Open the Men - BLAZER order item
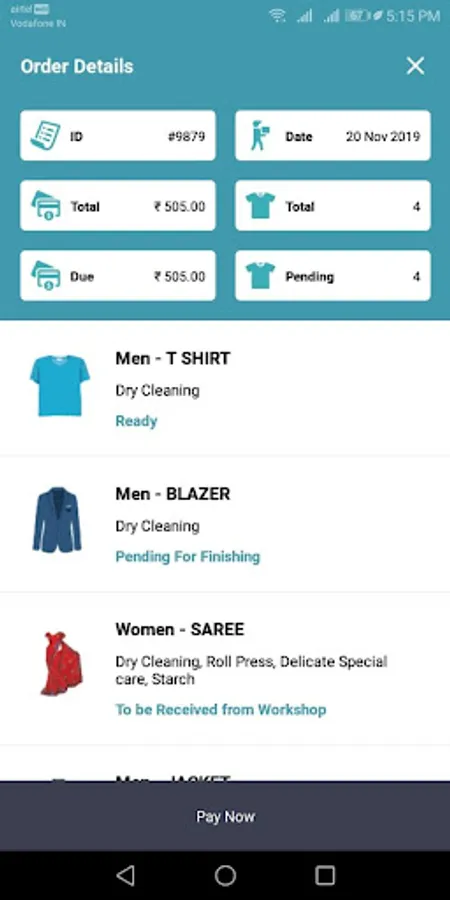 point(225,524)
